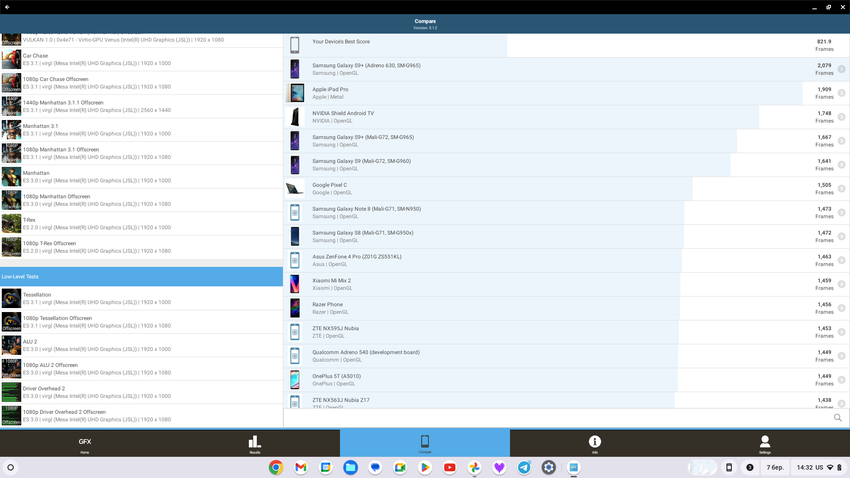Open the Settings tab with person icon
The height and width of the screenshot is (478, 850).
click(x=764, y=443)
